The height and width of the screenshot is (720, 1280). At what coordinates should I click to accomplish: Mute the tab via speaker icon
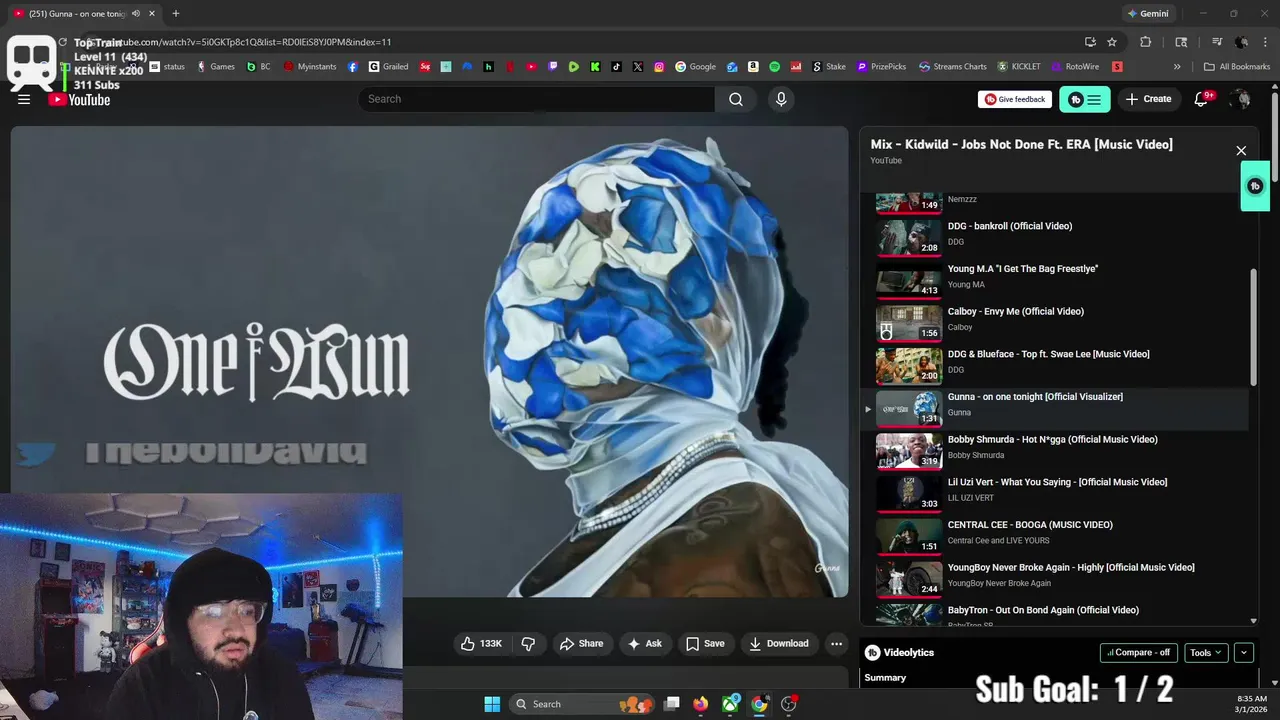click(136, 14)
